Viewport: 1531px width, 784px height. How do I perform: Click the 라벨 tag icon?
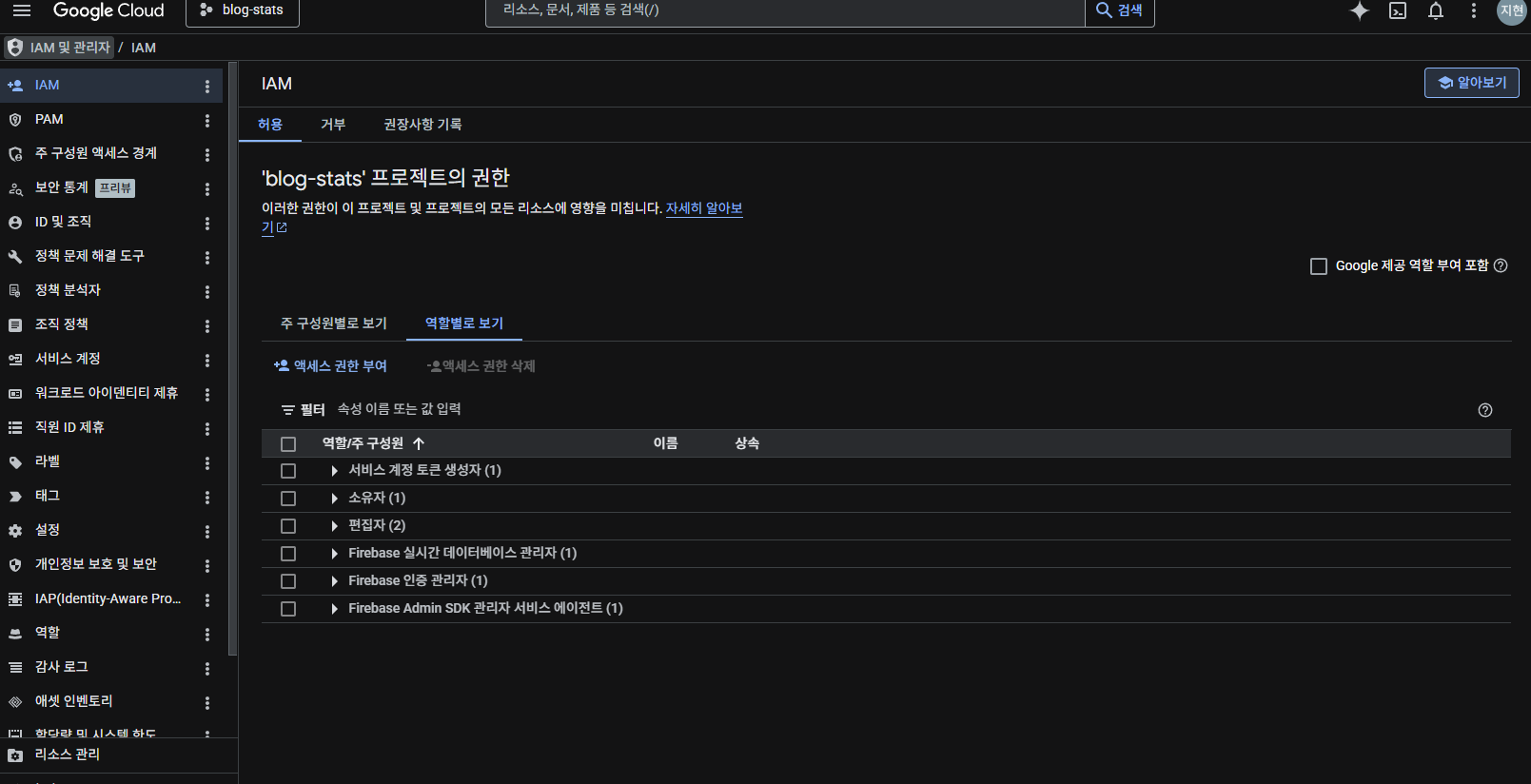pyautogui.click(x=15, y=462)
